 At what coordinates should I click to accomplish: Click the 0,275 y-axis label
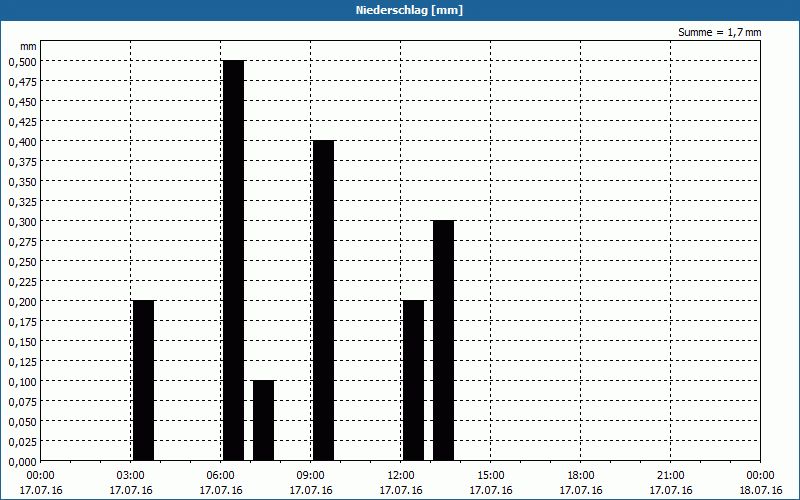click(x=22, y=242)
